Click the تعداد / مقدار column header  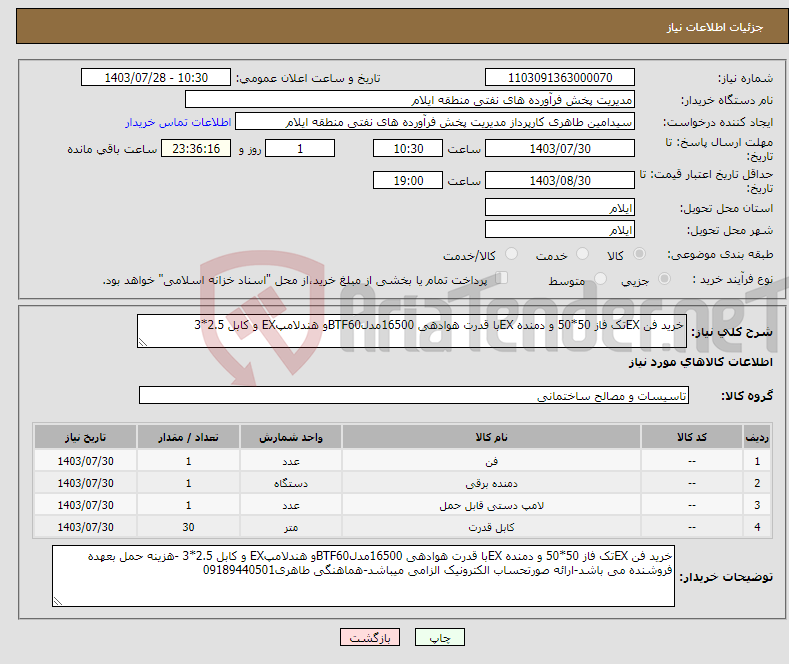point(188,437)
